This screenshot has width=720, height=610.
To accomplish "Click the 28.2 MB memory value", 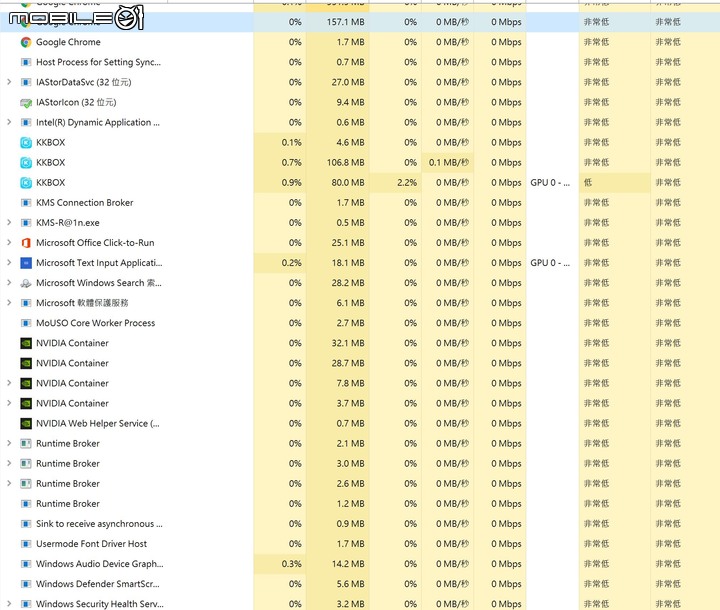I will [x=348, y=283].
